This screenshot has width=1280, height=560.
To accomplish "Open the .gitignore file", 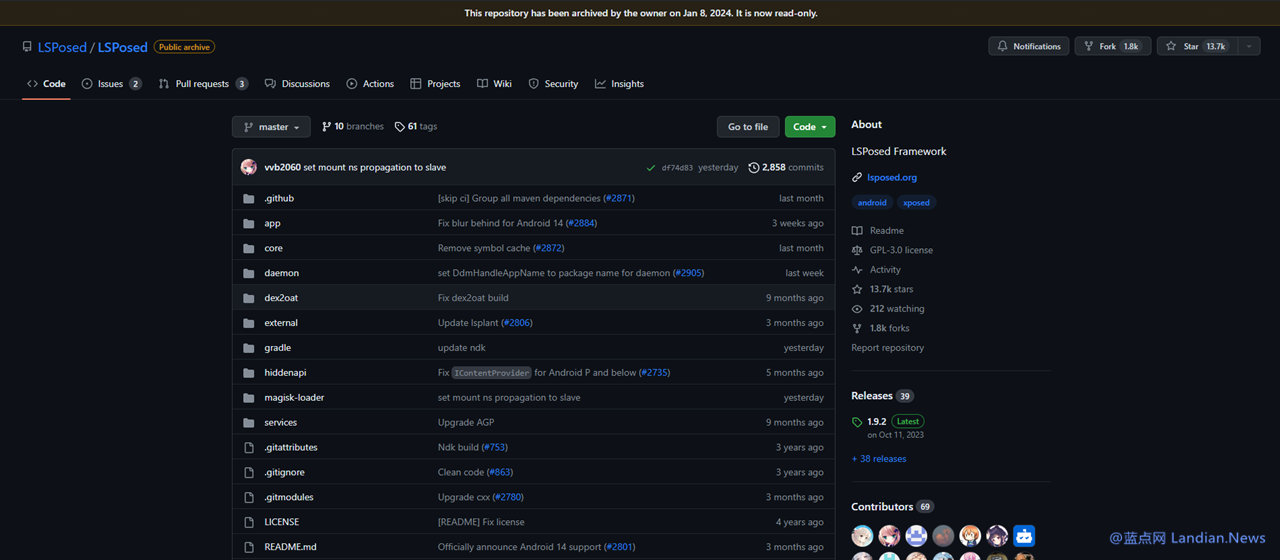I will [x=284, y=472].
